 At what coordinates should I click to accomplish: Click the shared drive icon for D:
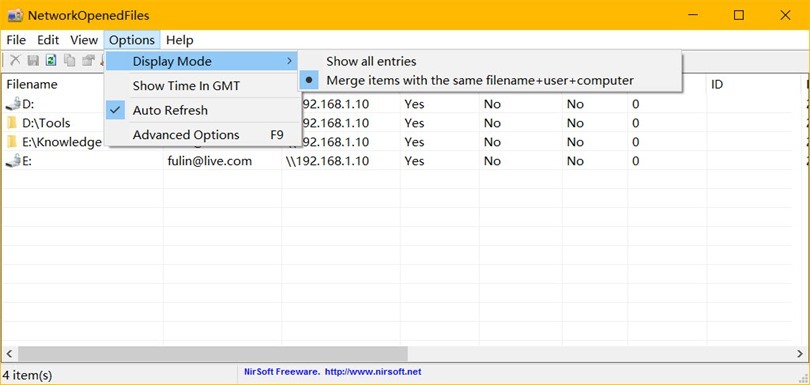click(13, 104)
